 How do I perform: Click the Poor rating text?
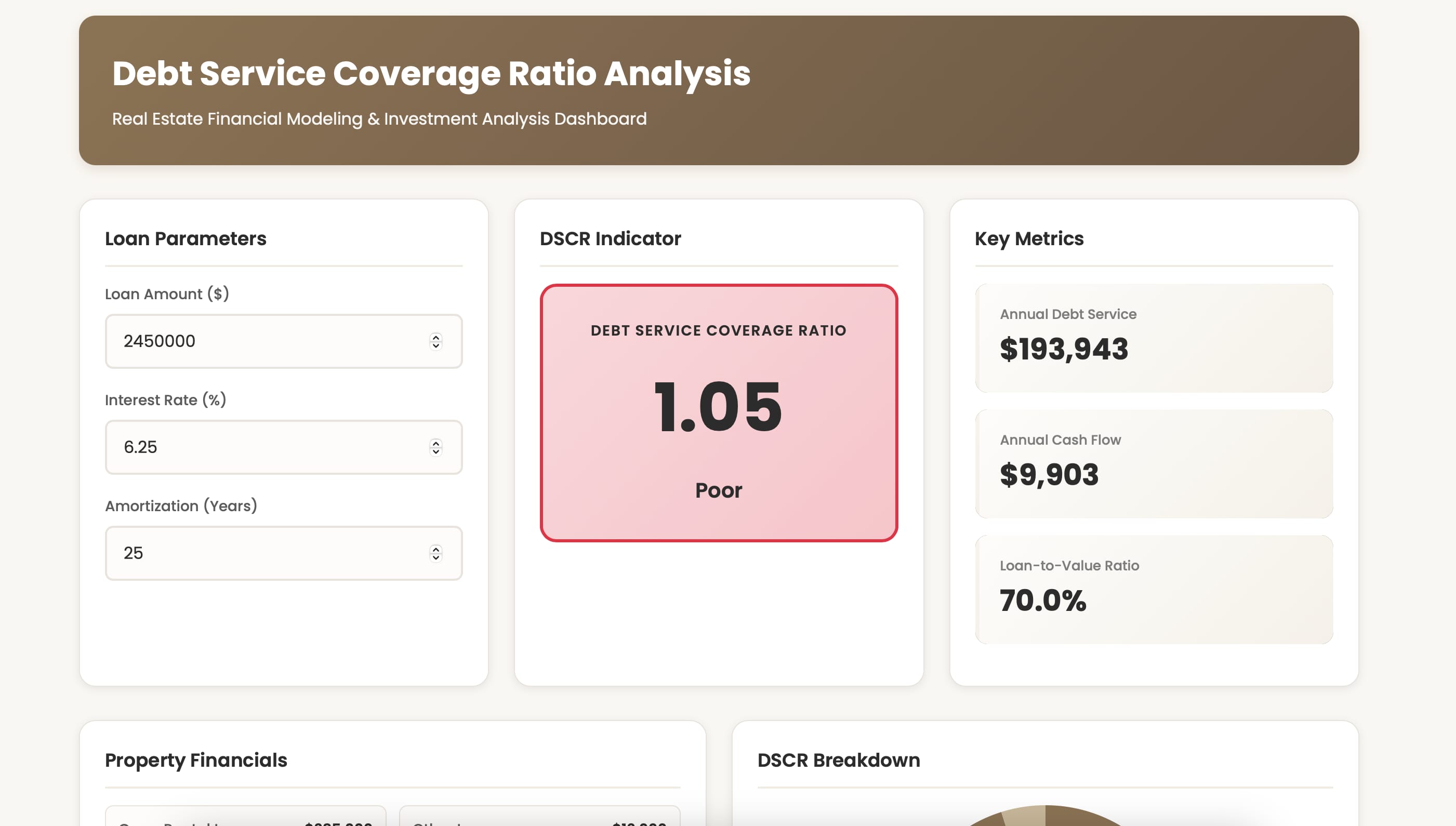(718, 490)
